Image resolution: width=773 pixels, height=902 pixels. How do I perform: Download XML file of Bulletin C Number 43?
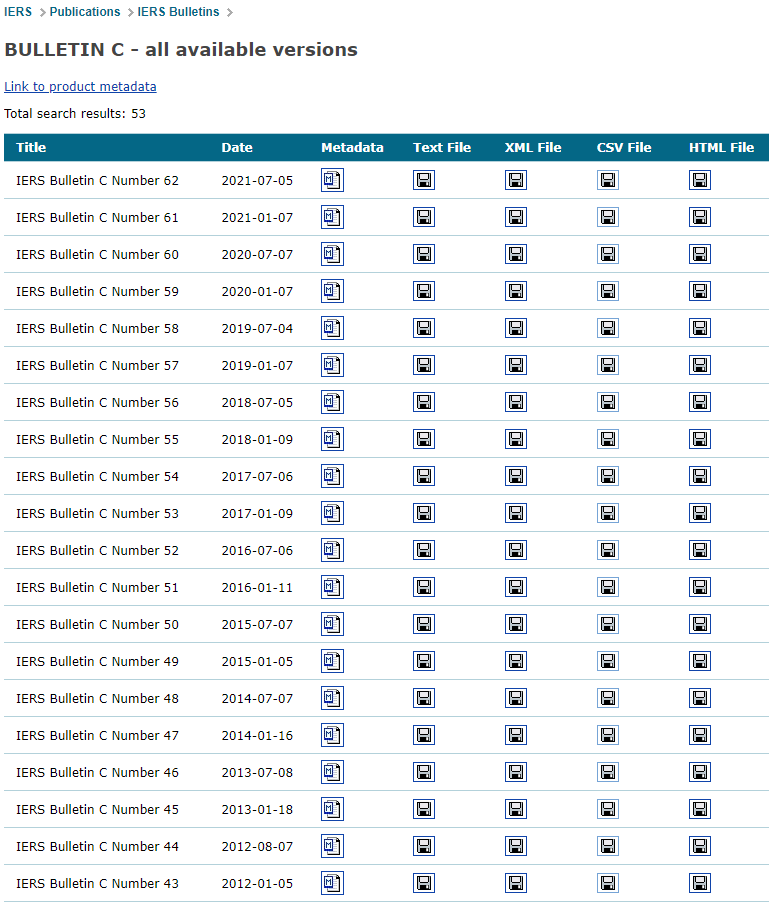[x=516, y=883]
